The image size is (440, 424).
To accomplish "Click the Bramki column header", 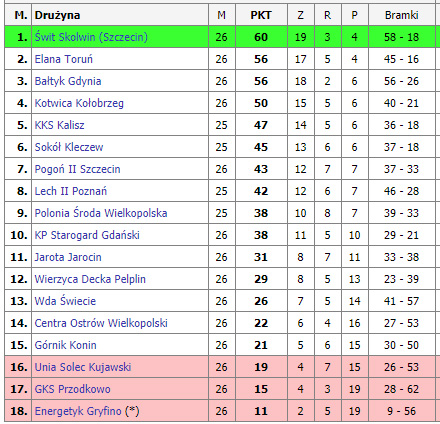I will click(x=401, y=15).
